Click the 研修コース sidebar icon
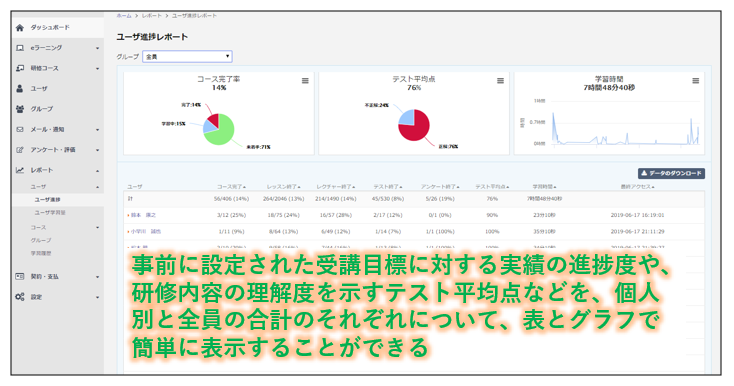This screenshot has height=386, width=734. click(20, 68)
